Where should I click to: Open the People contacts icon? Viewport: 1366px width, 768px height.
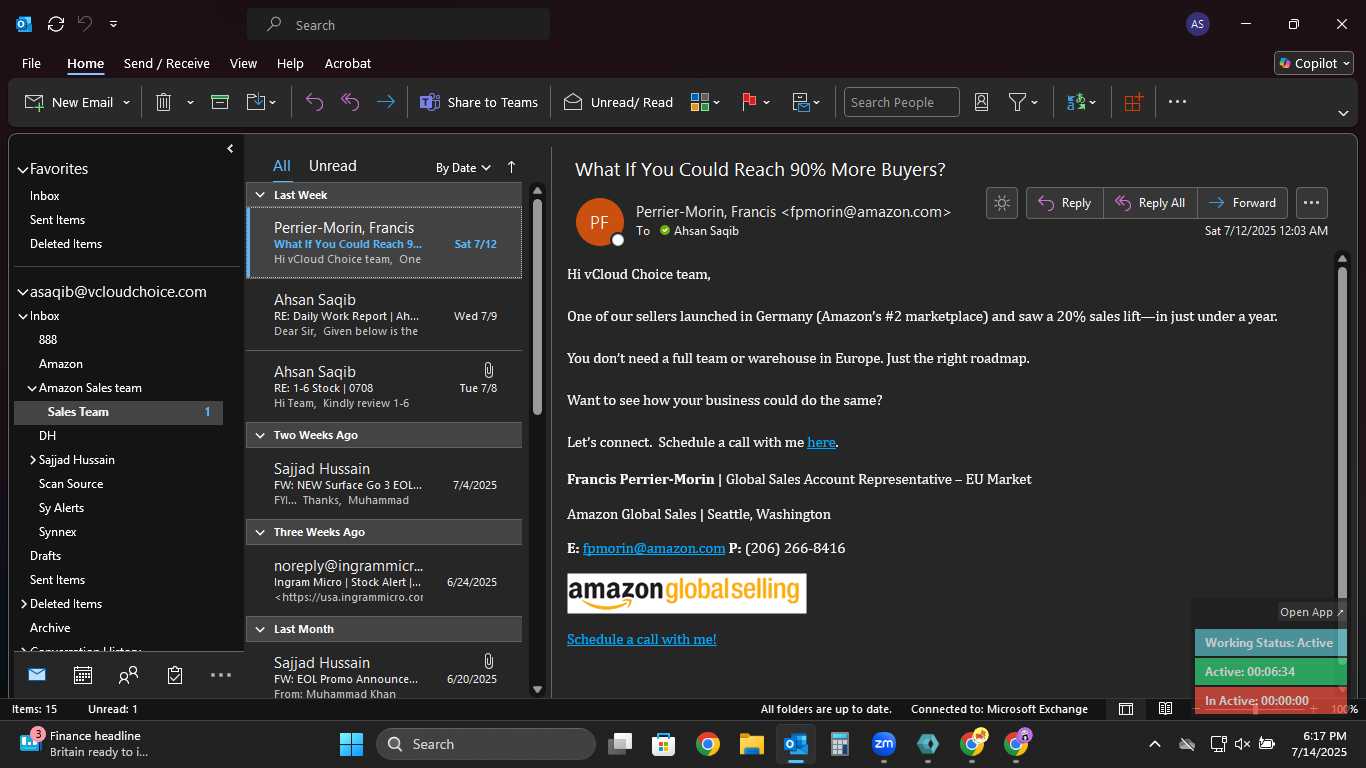pos(128,675)
